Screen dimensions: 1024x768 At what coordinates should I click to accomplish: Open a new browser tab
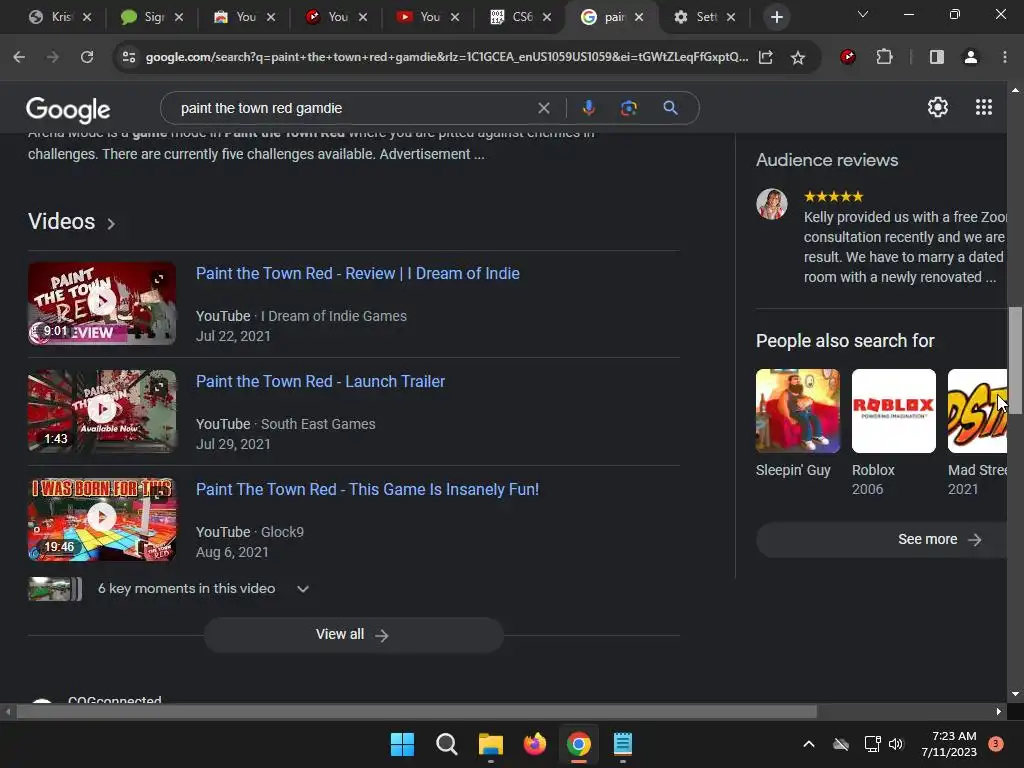(x=776, y=17)
